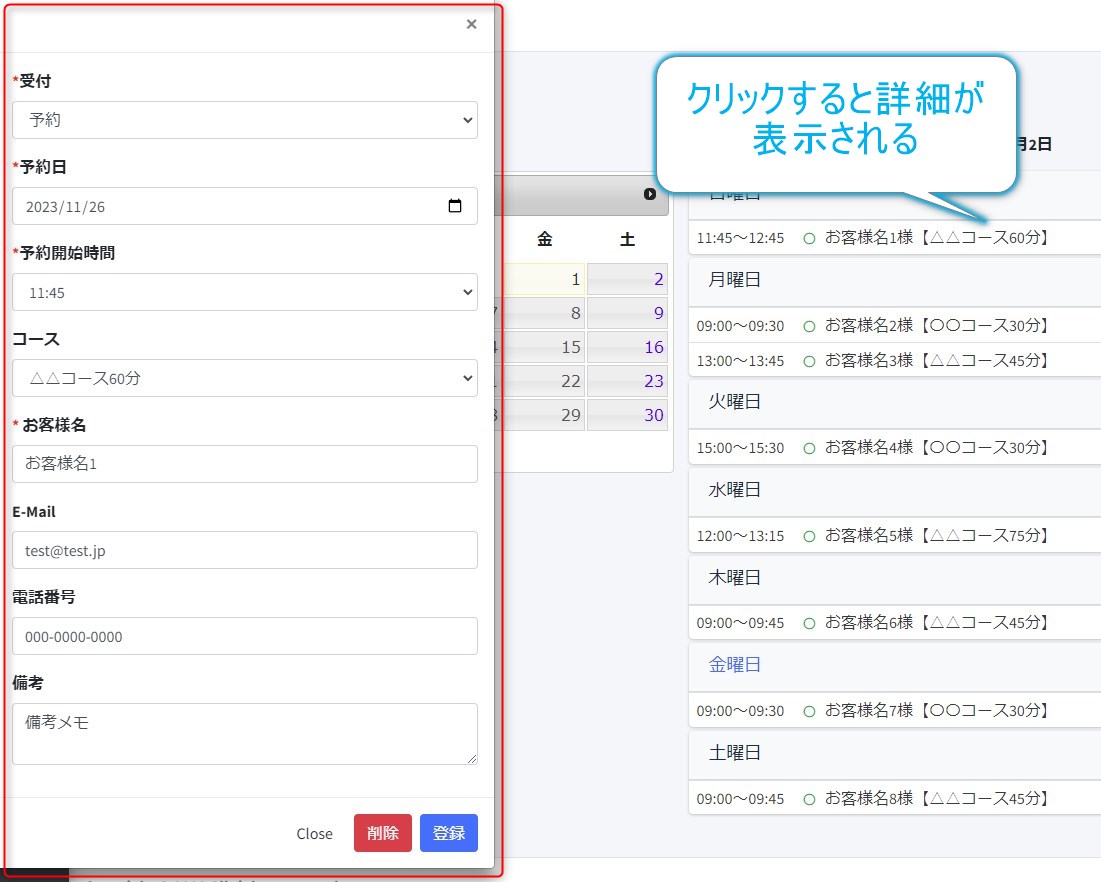
Task: Click the × icon atop the reservation modal
Action: [471, 24]
